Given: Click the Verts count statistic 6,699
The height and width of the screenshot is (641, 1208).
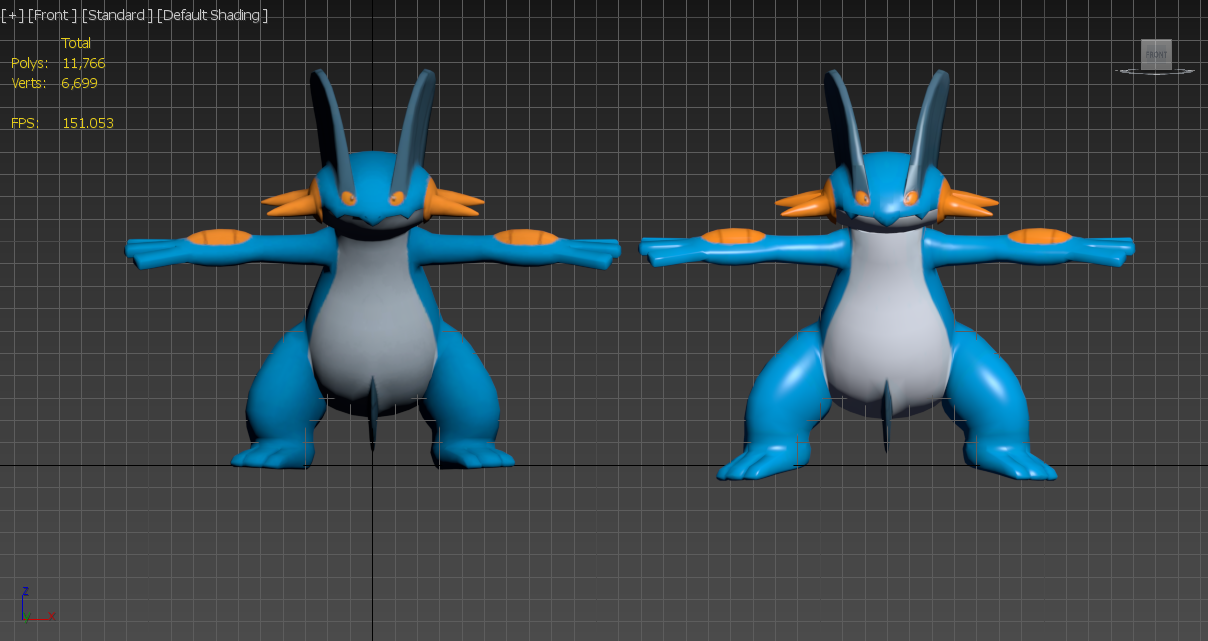Looking at the screenshot, I should [80, 83].
